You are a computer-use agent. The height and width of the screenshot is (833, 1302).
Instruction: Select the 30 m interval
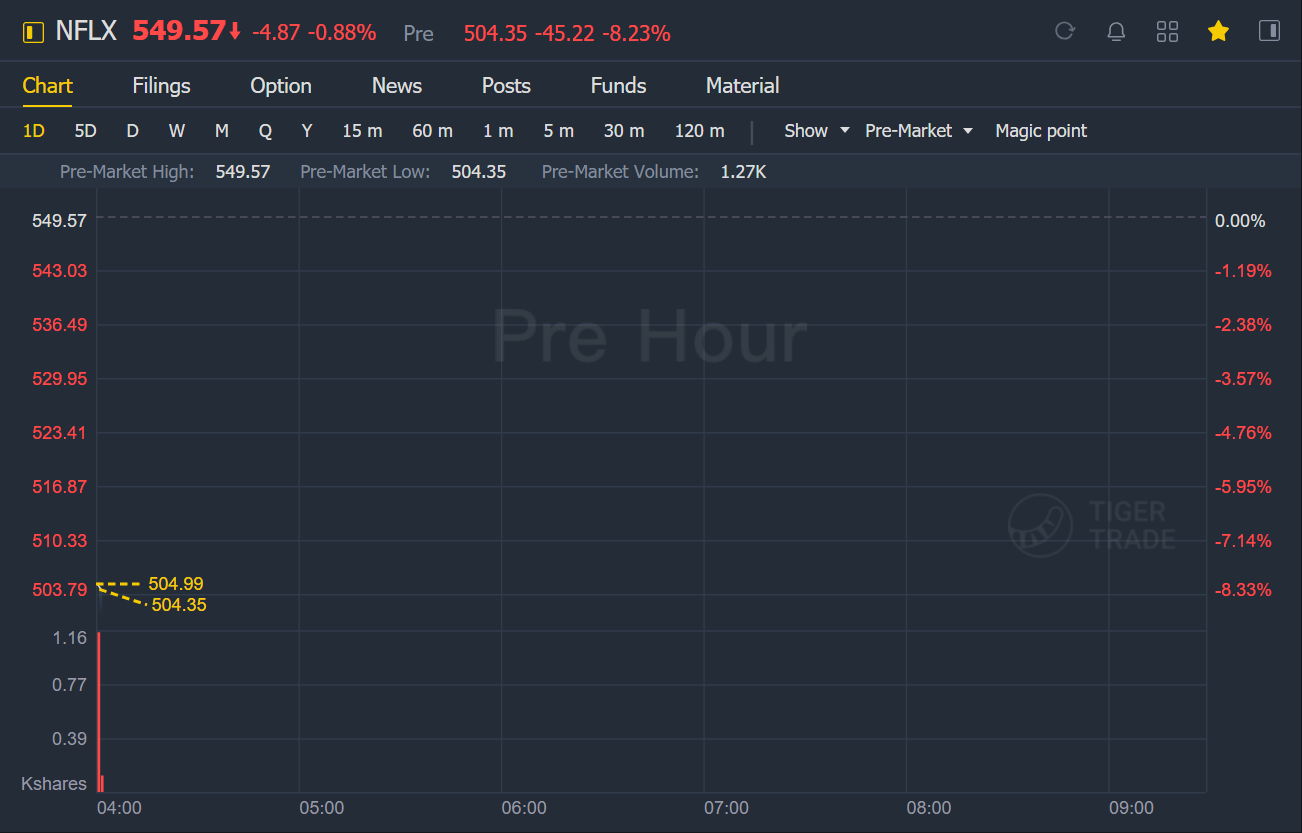tap(624, 131)
